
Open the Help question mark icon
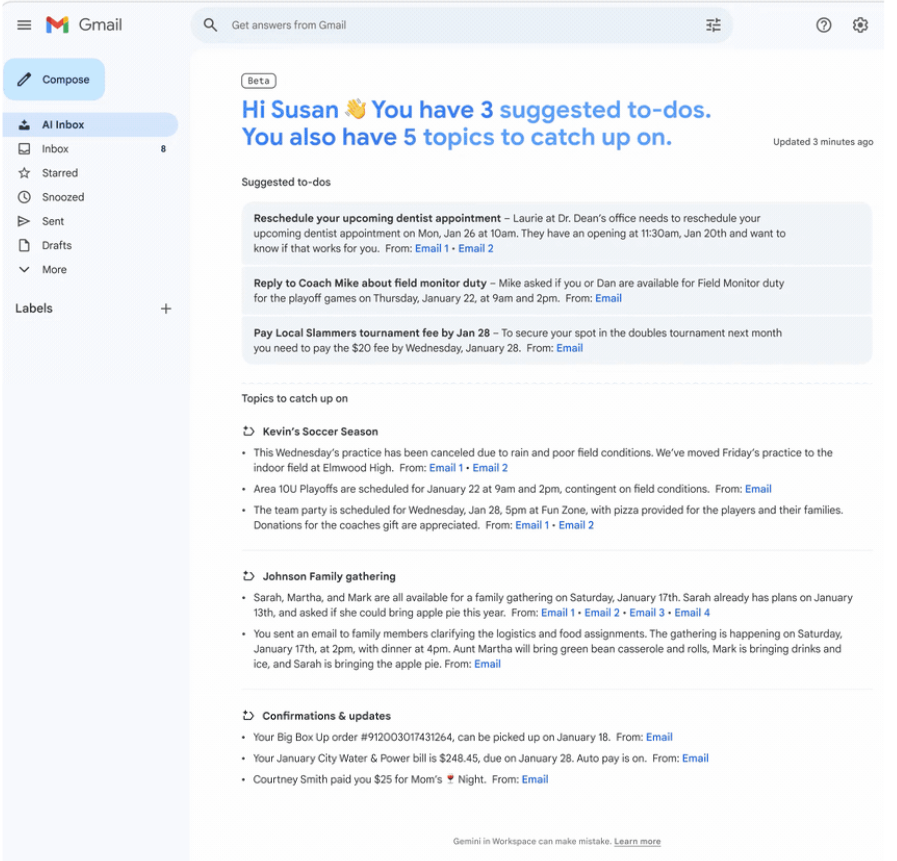click(823, 25)
